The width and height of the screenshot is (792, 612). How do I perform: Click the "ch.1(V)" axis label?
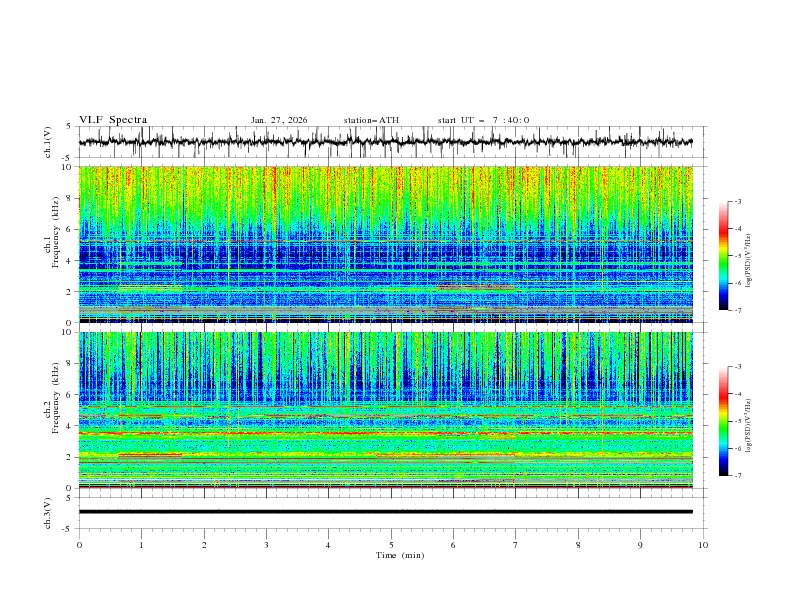(x=48, y=142)
